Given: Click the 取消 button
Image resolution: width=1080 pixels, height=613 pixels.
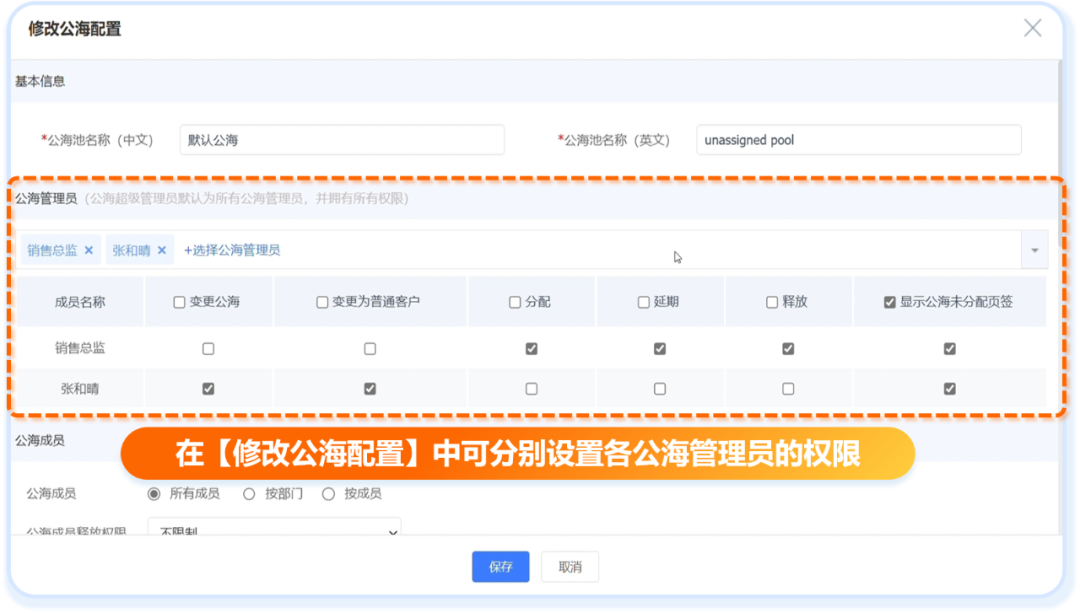Looking at the screenshot, I should tap(569, 566).
